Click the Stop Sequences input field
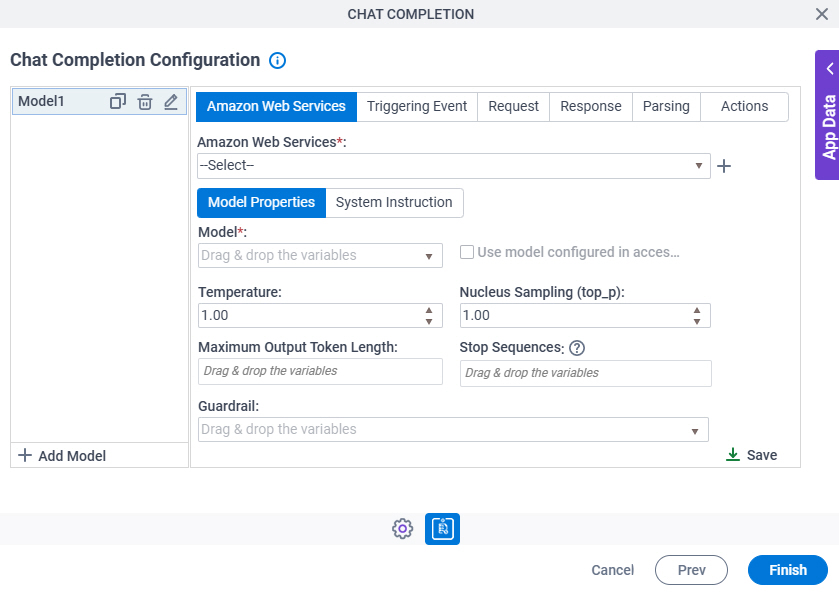839x593 pixels. (585, 373)
